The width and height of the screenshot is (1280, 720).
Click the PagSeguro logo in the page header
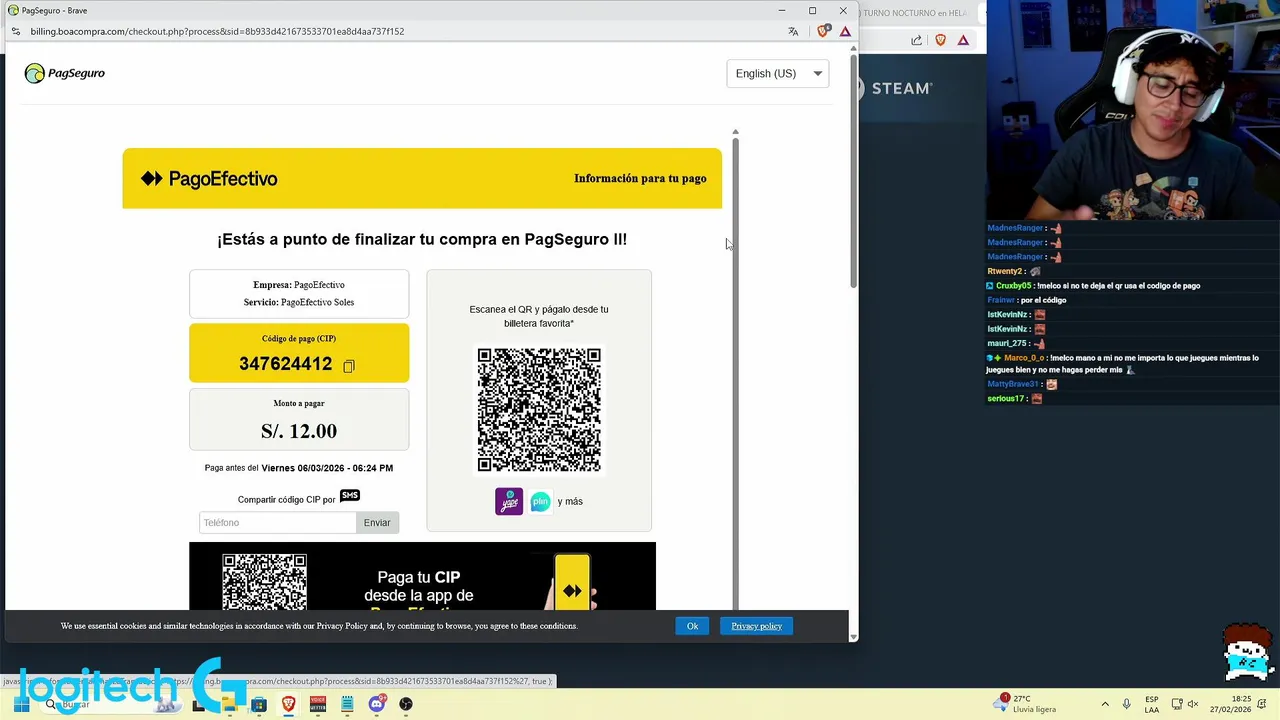[x=64, y=73]
